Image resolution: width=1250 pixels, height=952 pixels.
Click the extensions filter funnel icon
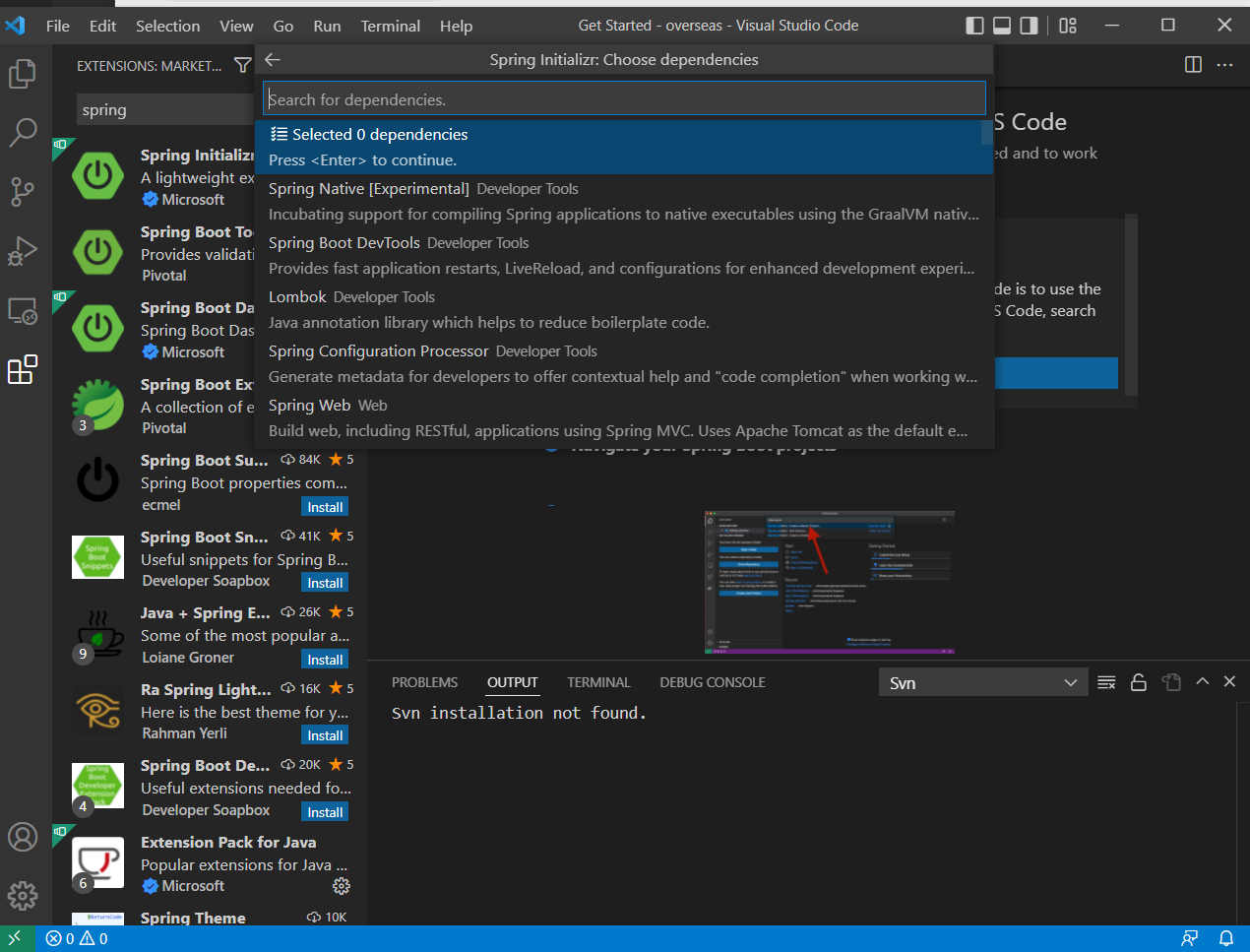point(242,65)
